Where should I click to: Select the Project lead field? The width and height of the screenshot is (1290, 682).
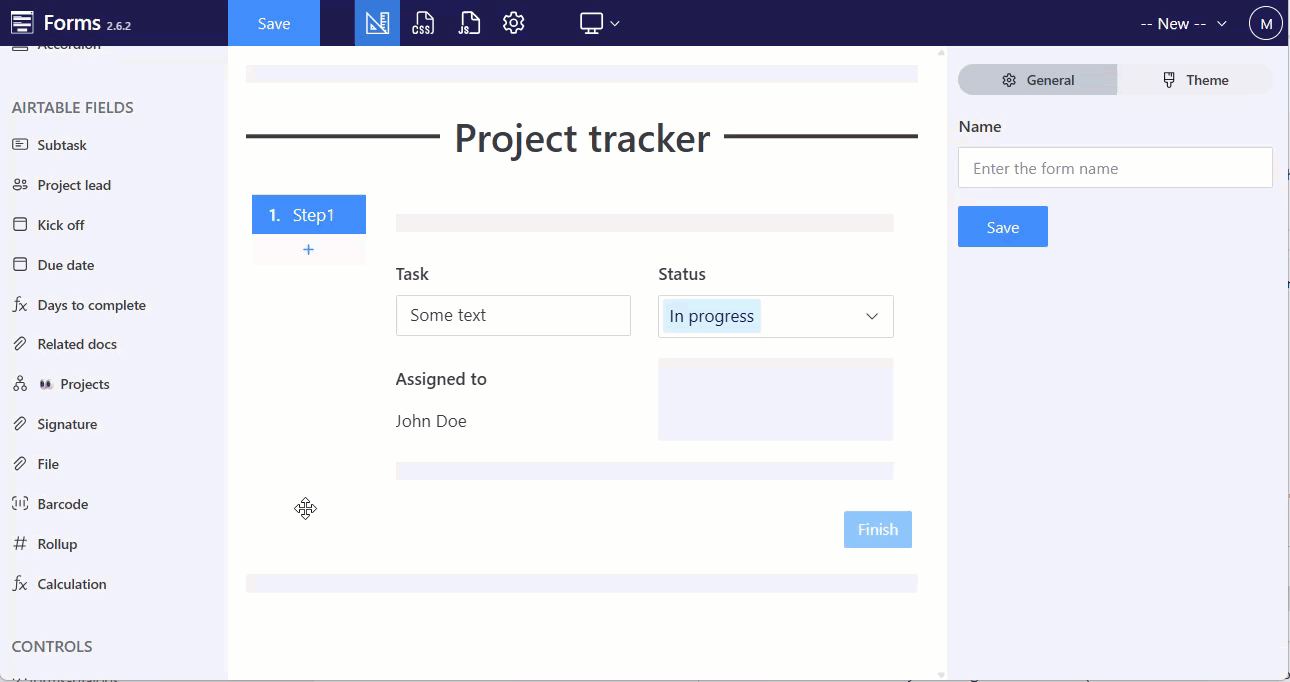[x=74, y=185]
